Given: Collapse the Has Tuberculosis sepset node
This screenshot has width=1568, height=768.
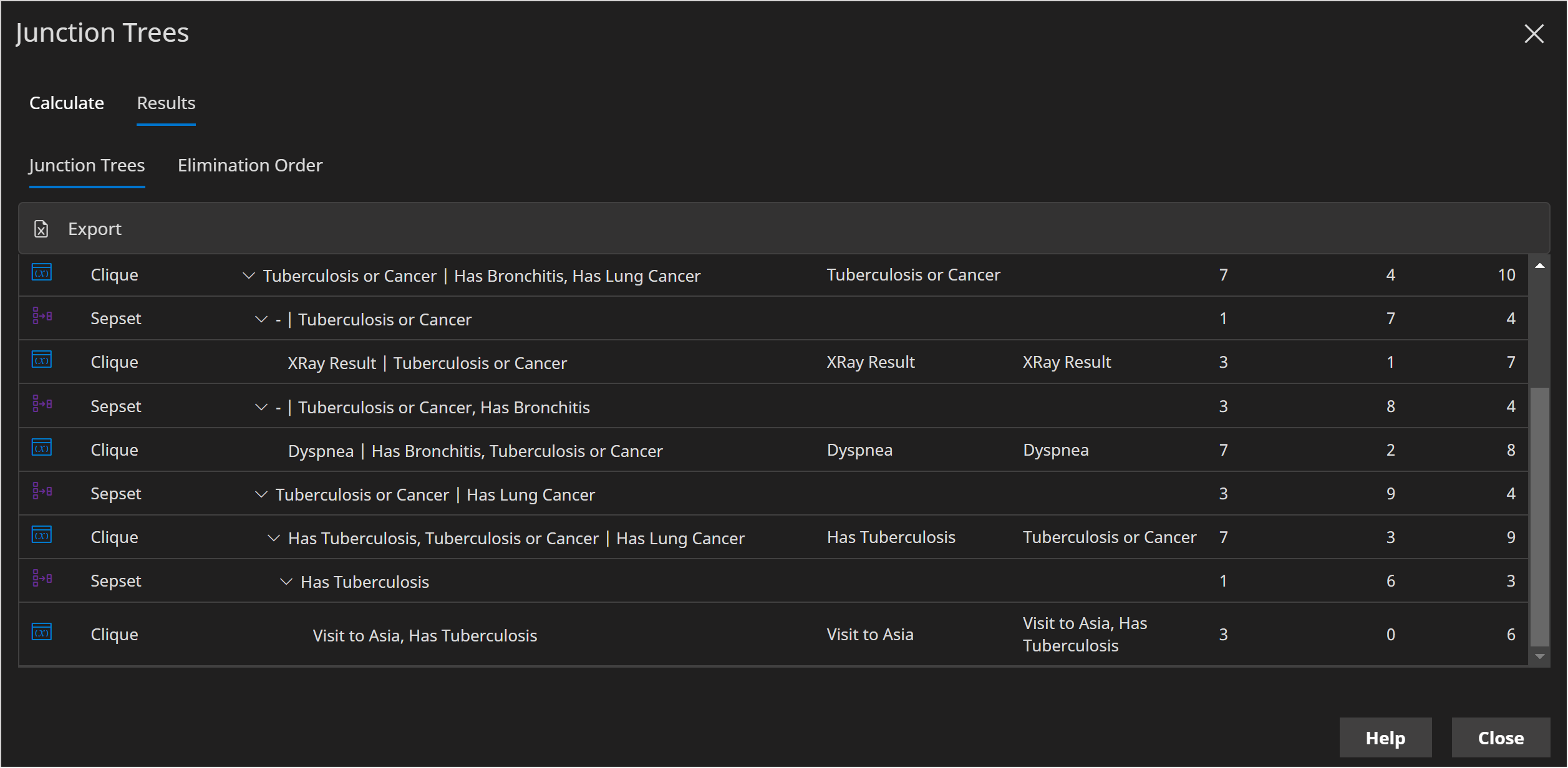Looking at the screenshot, I should pos(286,582).
